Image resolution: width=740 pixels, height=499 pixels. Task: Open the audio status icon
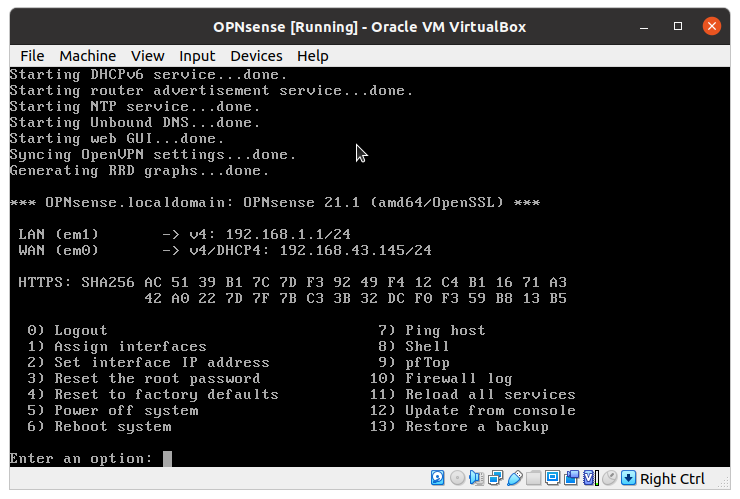(476, 478)
